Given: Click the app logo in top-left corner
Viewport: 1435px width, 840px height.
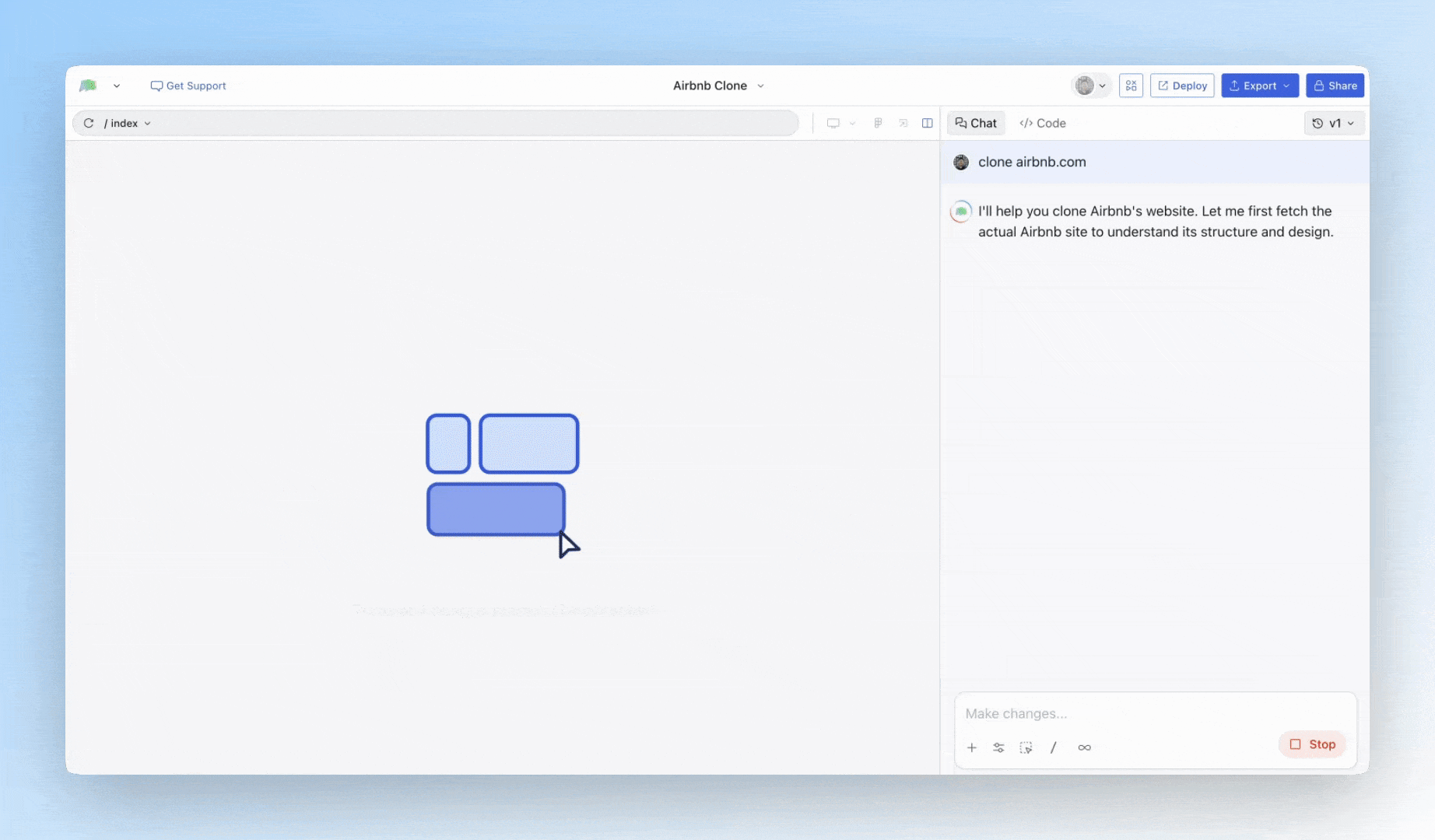Looking at the screenshot, I should tap(88, 86).
